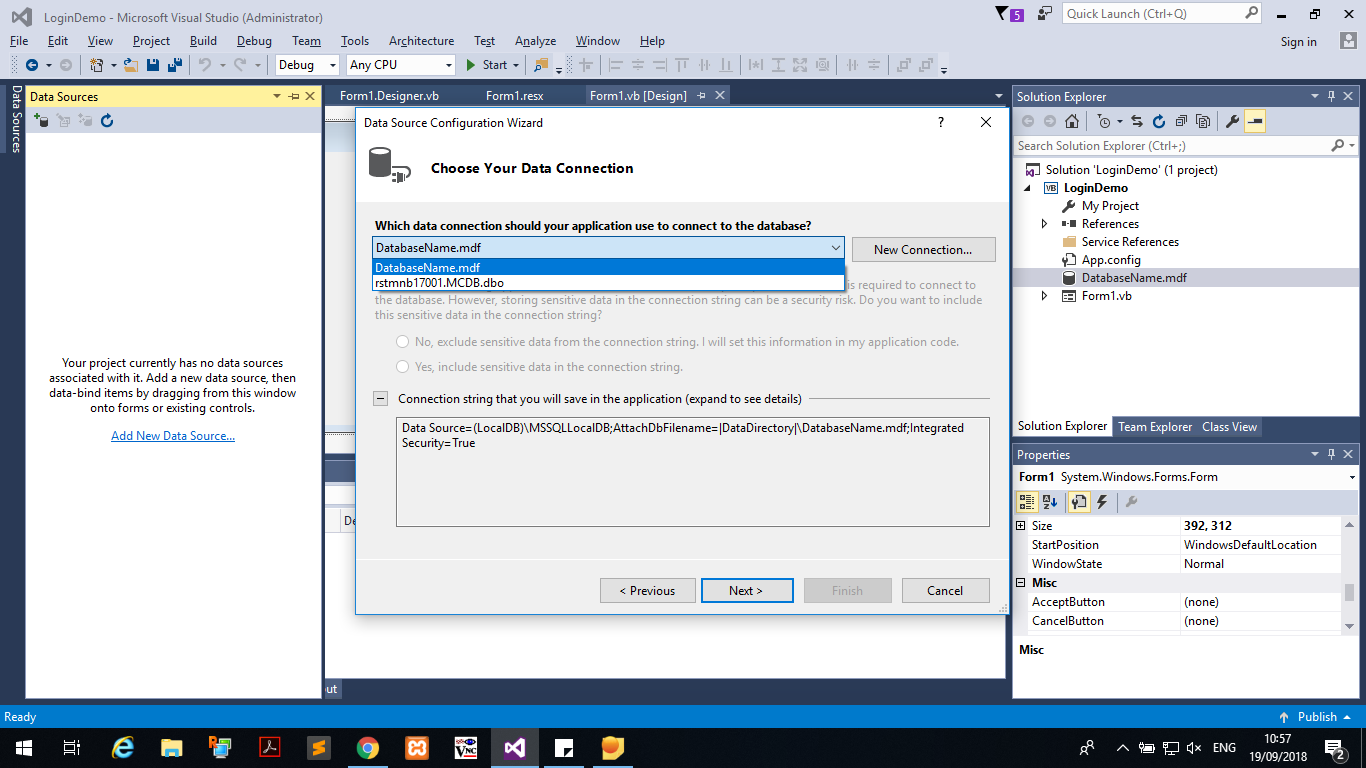Show Events lightning icon in Properties

[1102, 502]
